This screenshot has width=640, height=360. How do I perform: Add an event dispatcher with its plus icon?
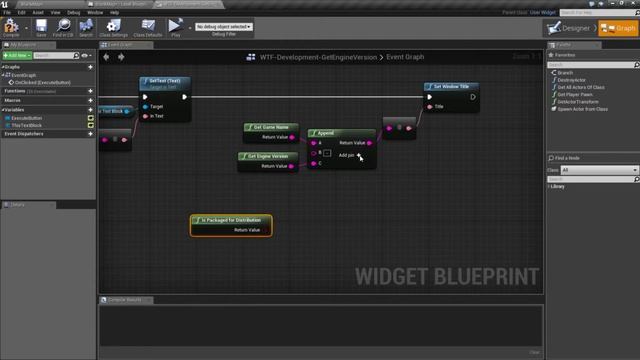coord(91,134)
